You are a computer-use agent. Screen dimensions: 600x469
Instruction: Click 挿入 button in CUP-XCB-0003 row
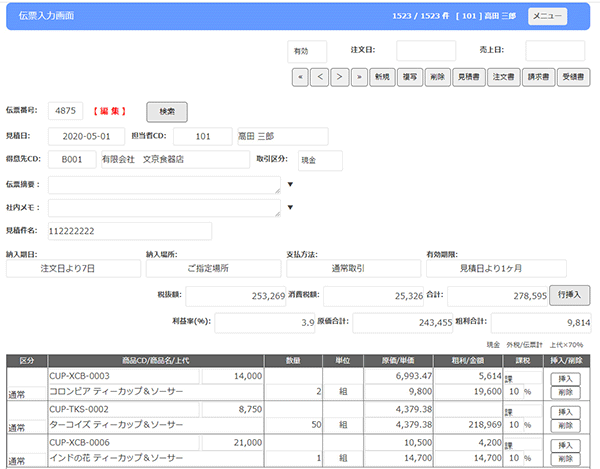[x=566, y=379]
